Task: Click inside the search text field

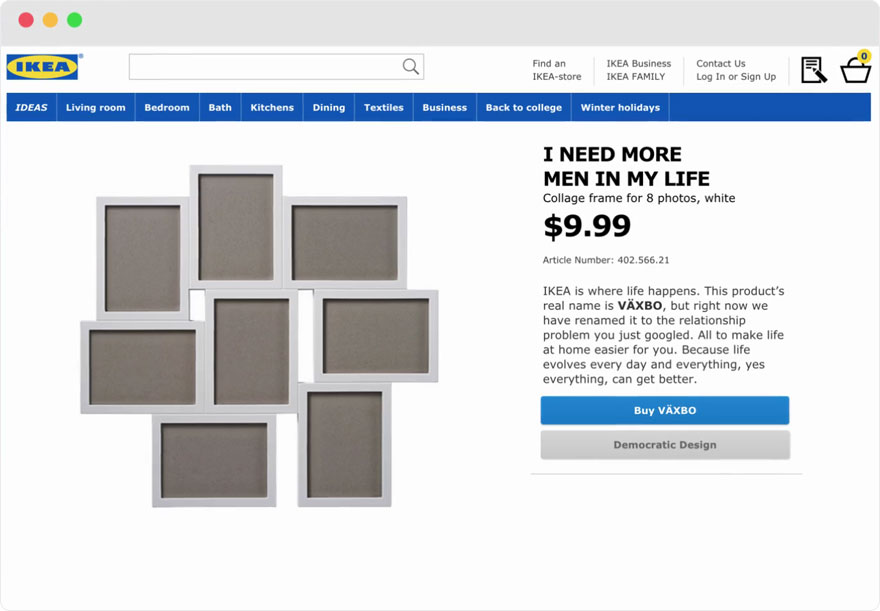Action: pos(265,67)
